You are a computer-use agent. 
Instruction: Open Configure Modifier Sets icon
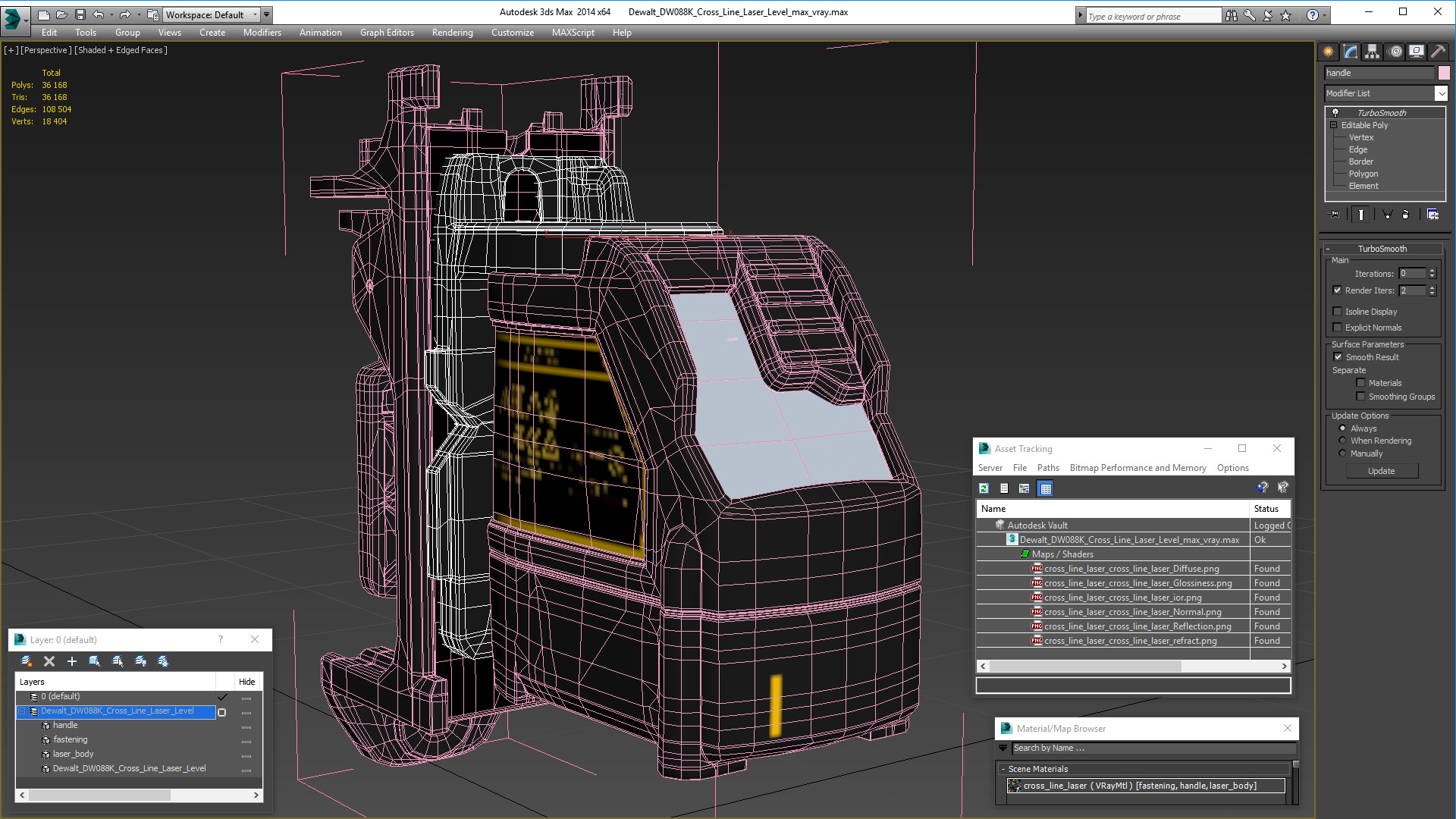pos(1432,215)
